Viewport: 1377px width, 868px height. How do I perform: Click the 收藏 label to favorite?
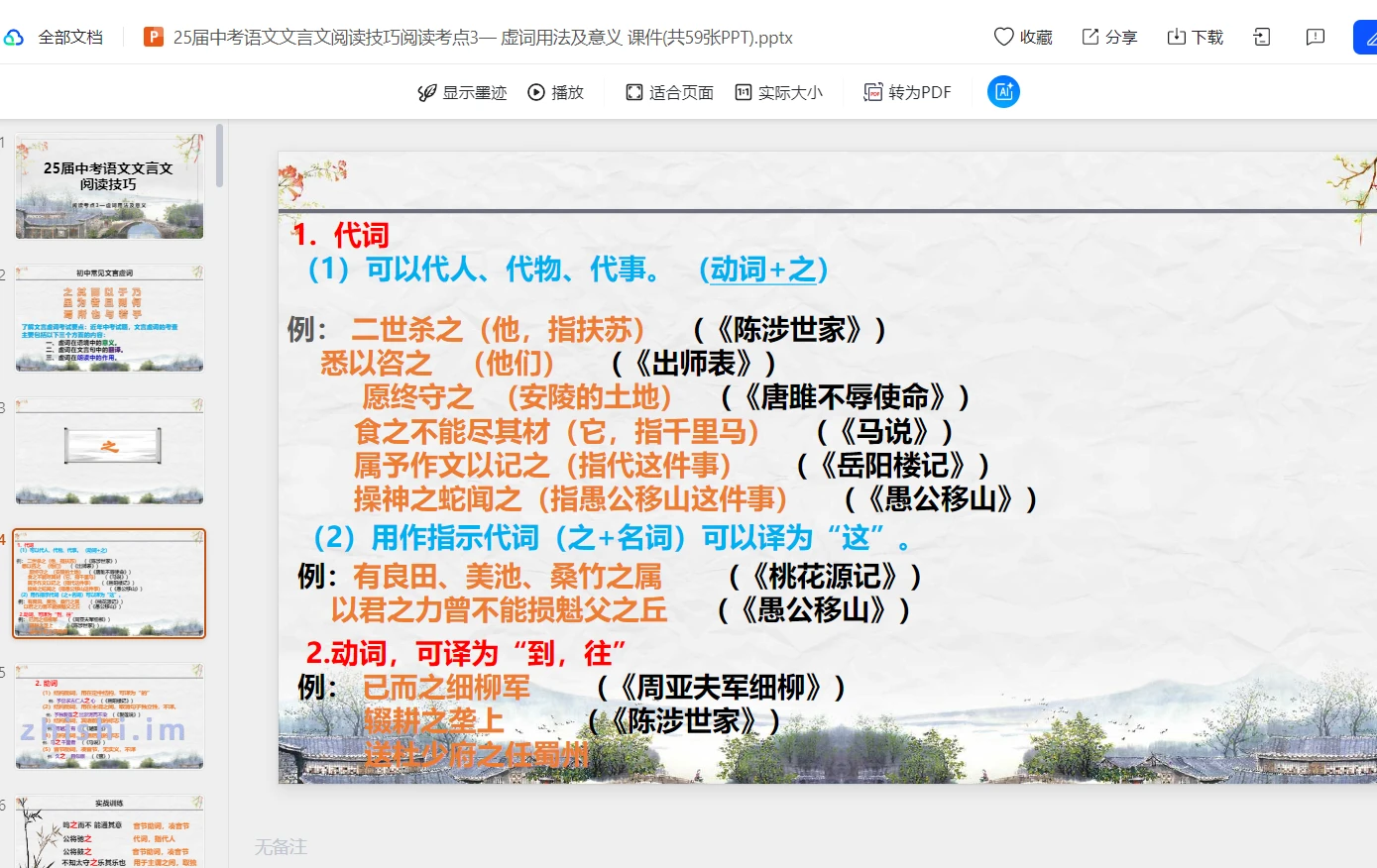coord(1036,37)
